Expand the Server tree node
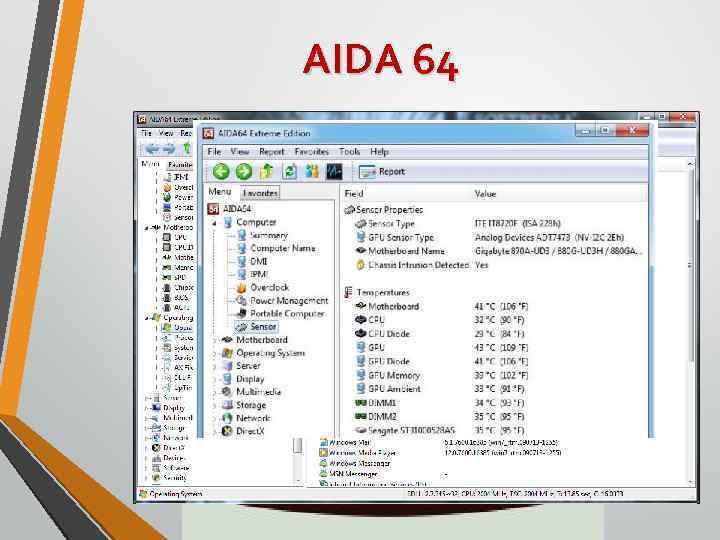Screen dimensions: 720x540 pyautogui.click(x=214, y=366)
